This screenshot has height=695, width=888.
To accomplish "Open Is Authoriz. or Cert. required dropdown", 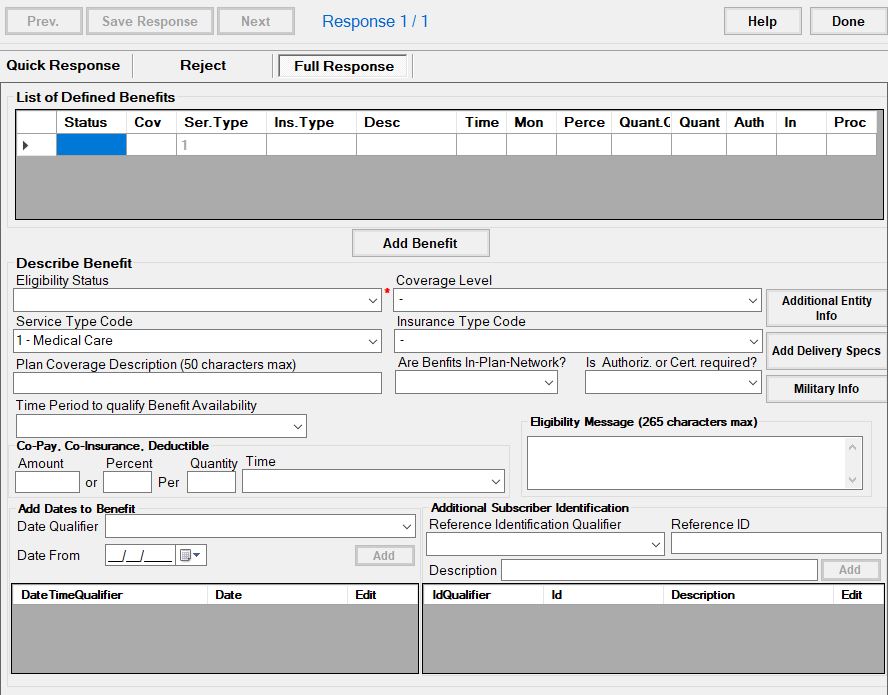I will click(x=753, y=383).
